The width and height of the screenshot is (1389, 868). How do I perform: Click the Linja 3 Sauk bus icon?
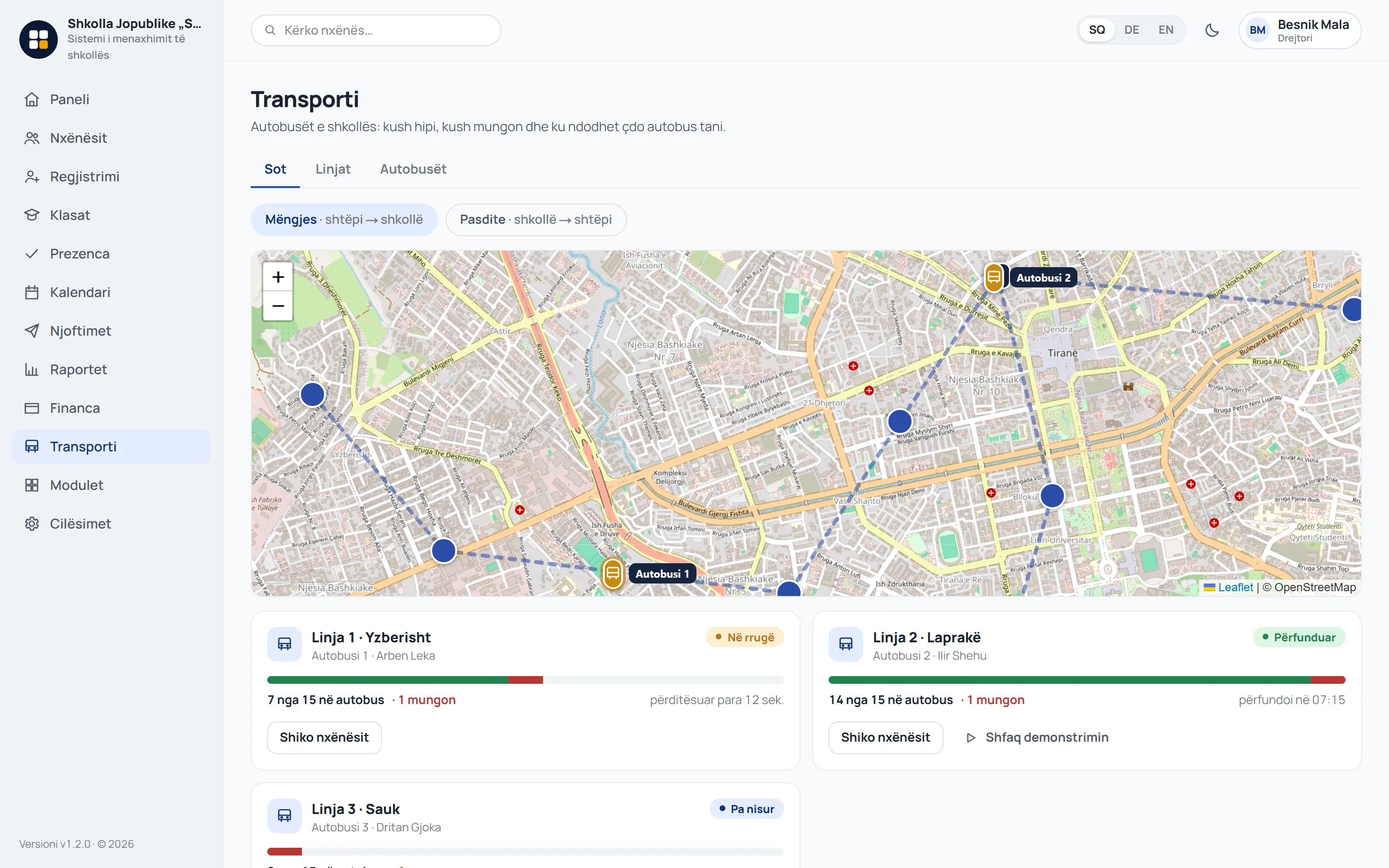[284, 815]
